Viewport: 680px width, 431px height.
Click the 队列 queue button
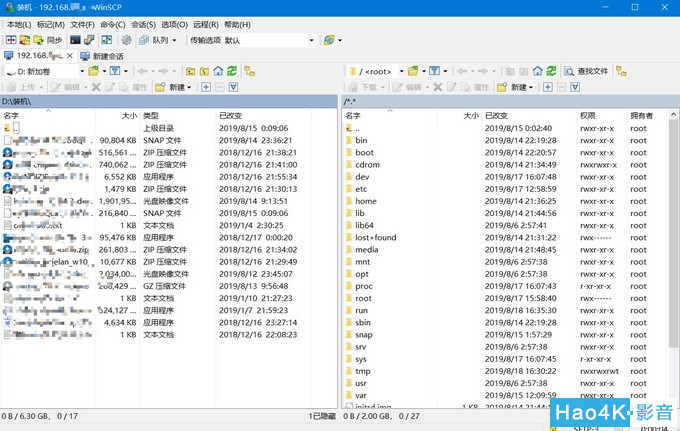coord(154,40)
